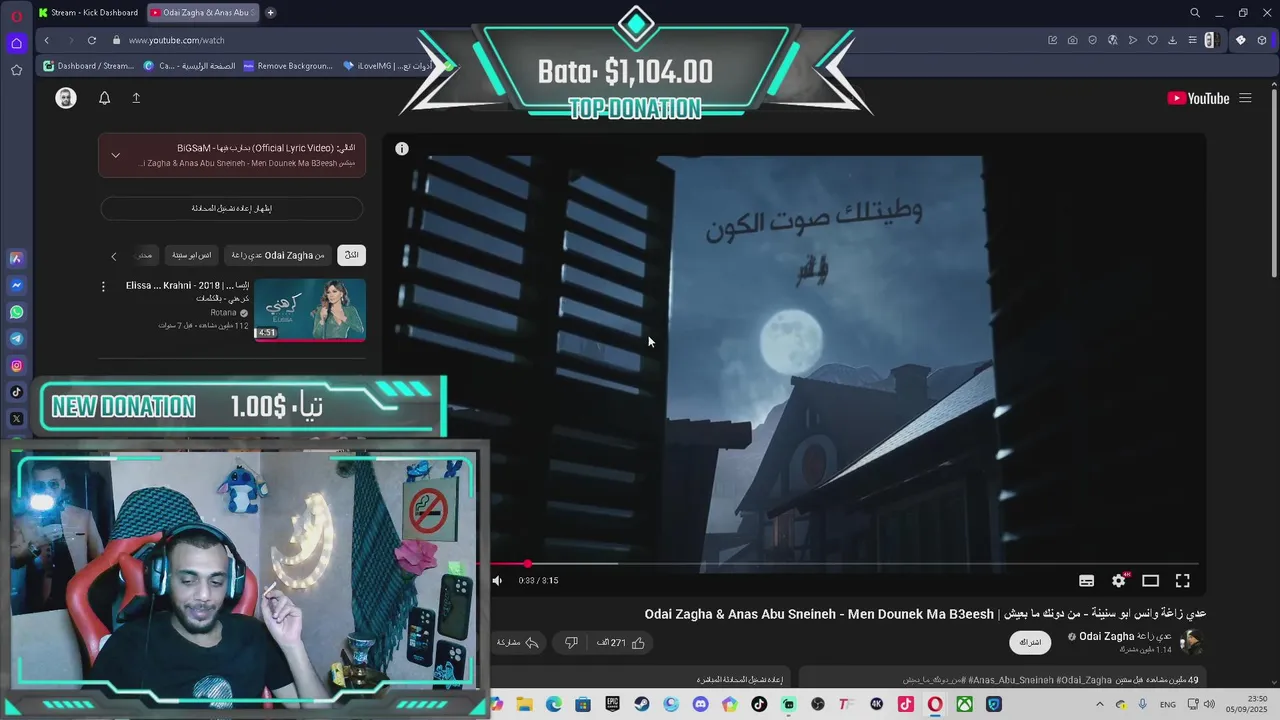Open Dashboard / Stream bookmark

[x=88, y=66]
